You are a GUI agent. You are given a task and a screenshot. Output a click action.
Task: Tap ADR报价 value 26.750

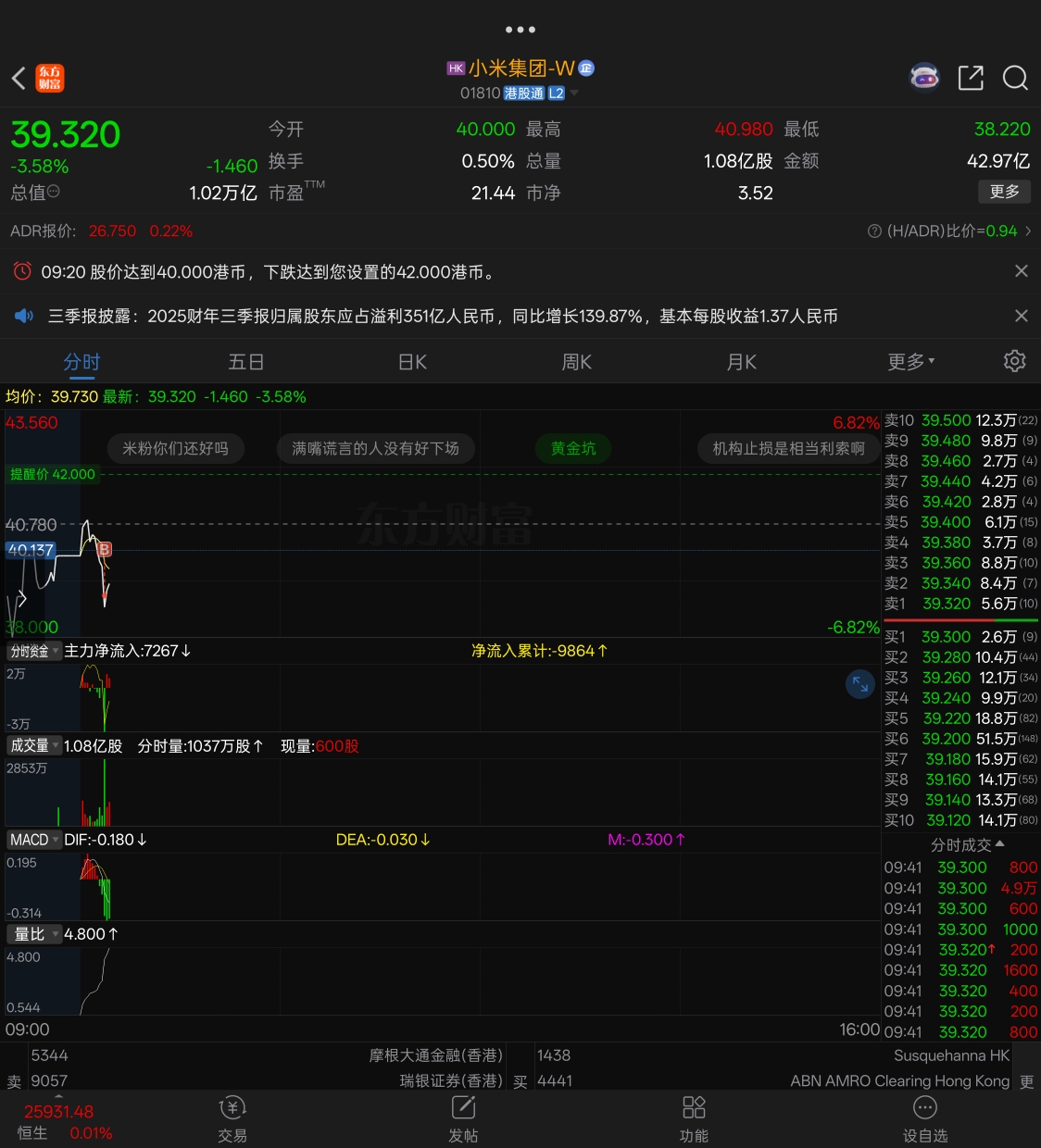click(x=112, y=231)
